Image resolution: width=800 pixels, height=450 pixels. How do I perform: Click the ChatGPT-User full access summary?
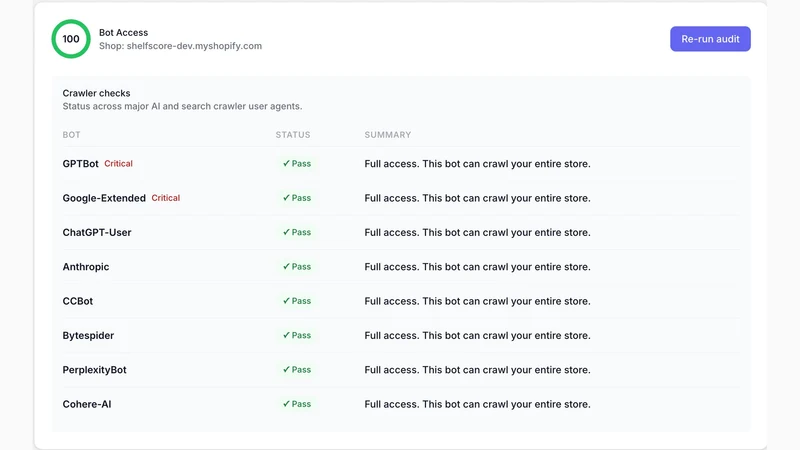(478, 232)
